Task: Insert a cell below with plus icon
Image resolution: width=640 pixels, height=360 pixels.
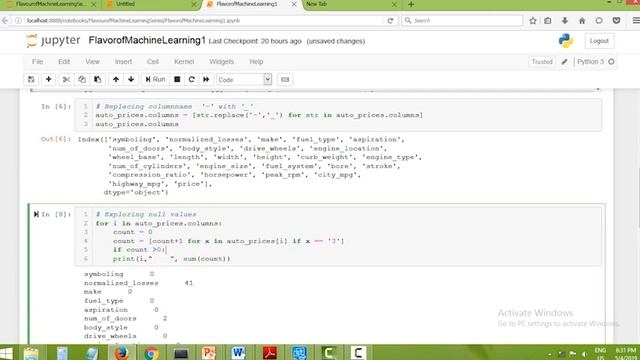Action: pos(48,80)
